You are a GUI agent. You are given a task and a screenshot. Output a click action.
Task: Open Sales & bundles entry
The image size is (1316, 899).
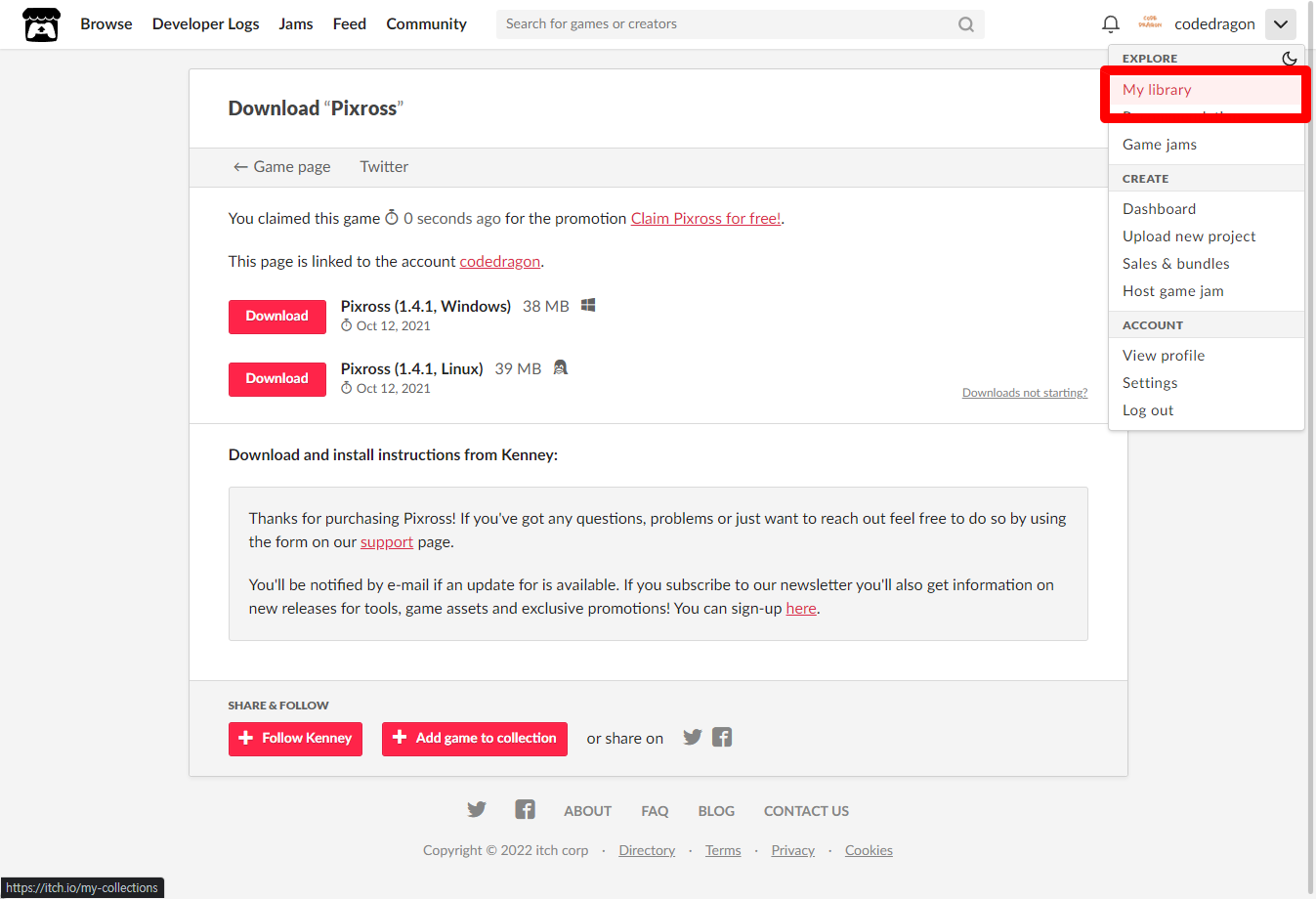tap(1207, 264)
